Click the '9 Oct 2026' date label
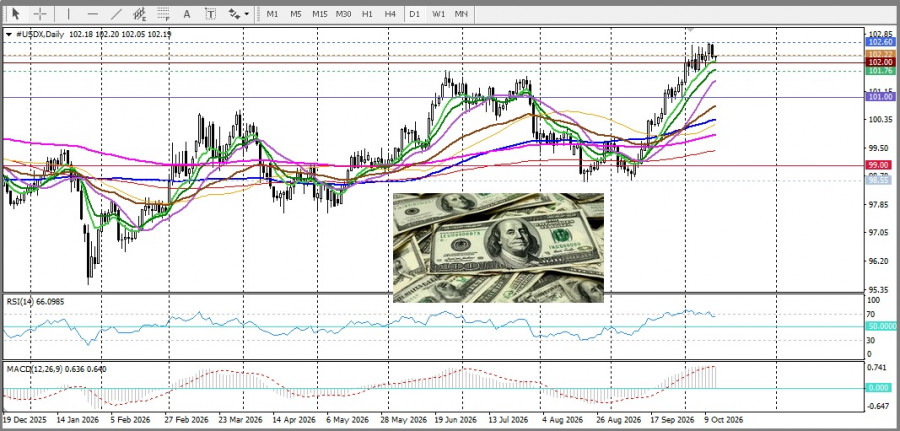Image resolution: width=900 pixels, height=431 pixels. click(x=724, y=419)
